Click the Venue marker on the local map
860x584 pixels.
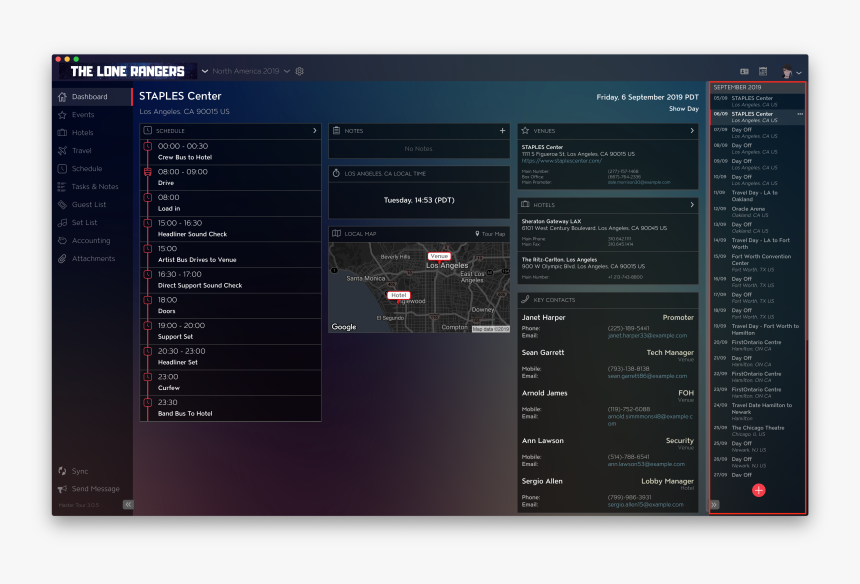coord(439,256)
